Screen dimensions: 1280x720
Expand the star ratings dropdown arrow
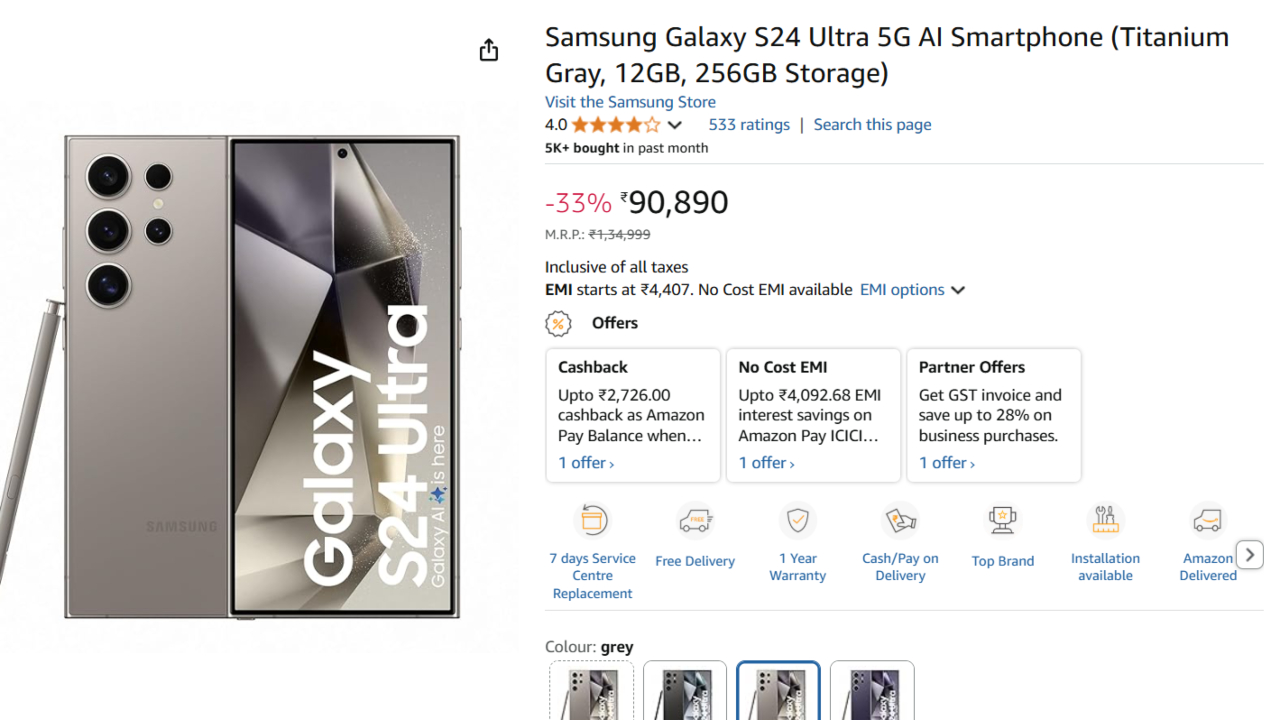coord(675,125)
